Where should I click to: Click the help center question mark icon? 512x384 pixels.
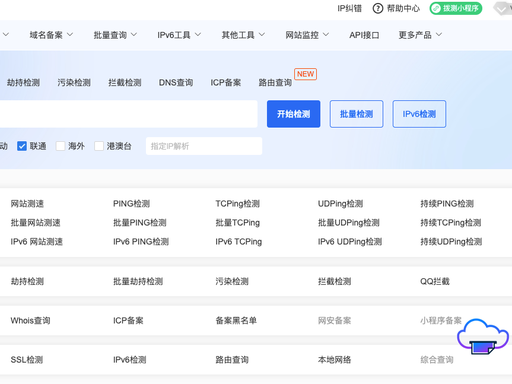tap(377, 8)
